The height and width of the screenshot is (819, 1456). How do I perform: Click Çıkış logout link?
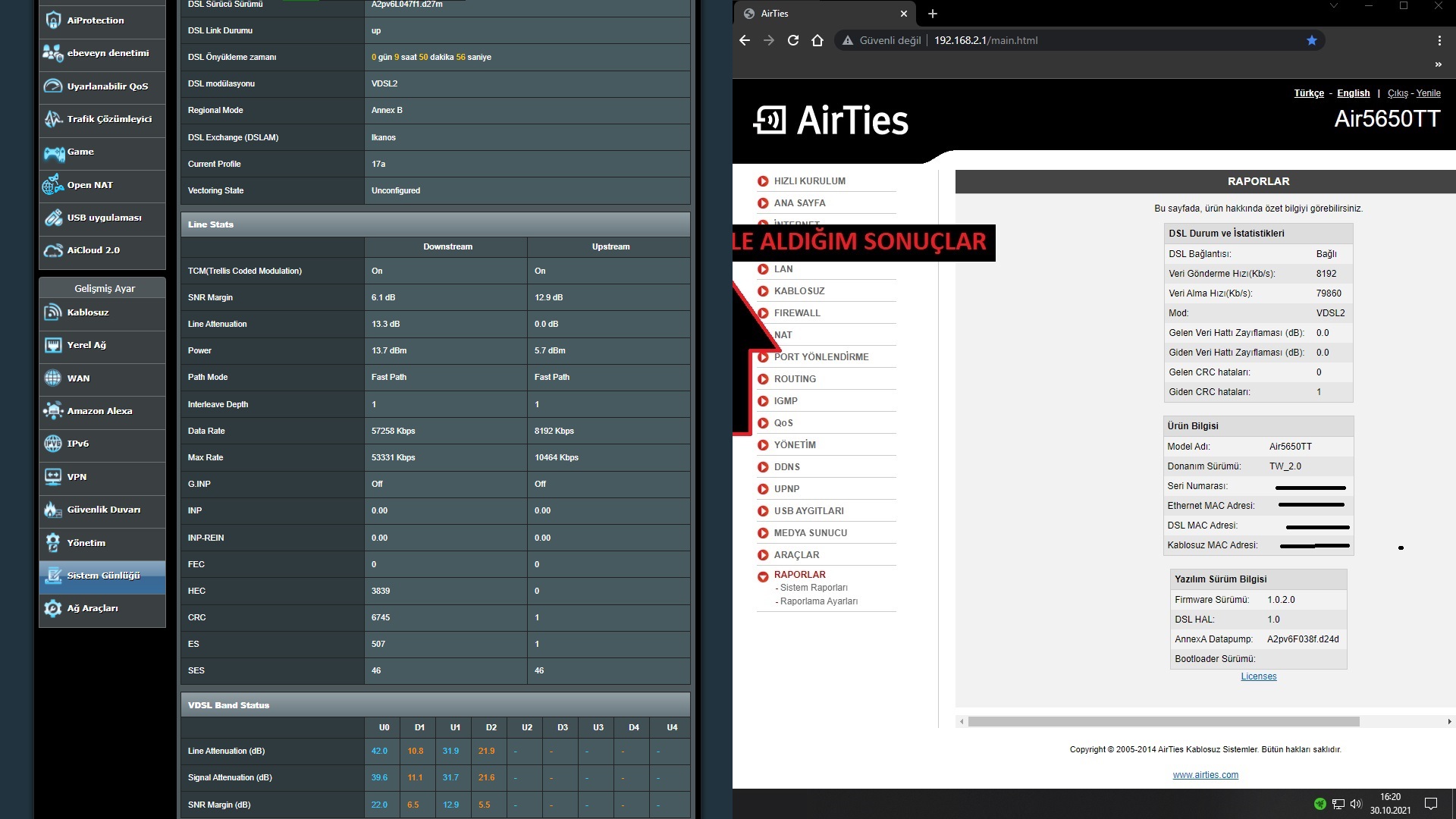click(x=1398, y=93)
